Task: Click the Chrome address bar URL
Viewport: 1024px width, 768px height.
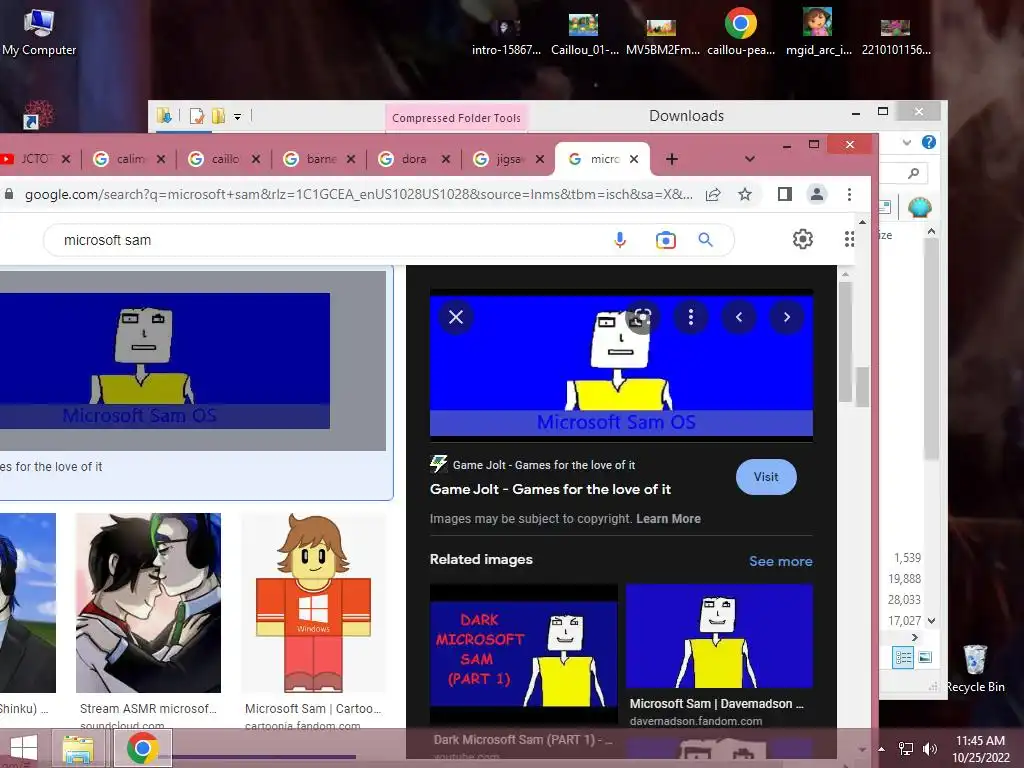Action: click(x=358, y=194)
